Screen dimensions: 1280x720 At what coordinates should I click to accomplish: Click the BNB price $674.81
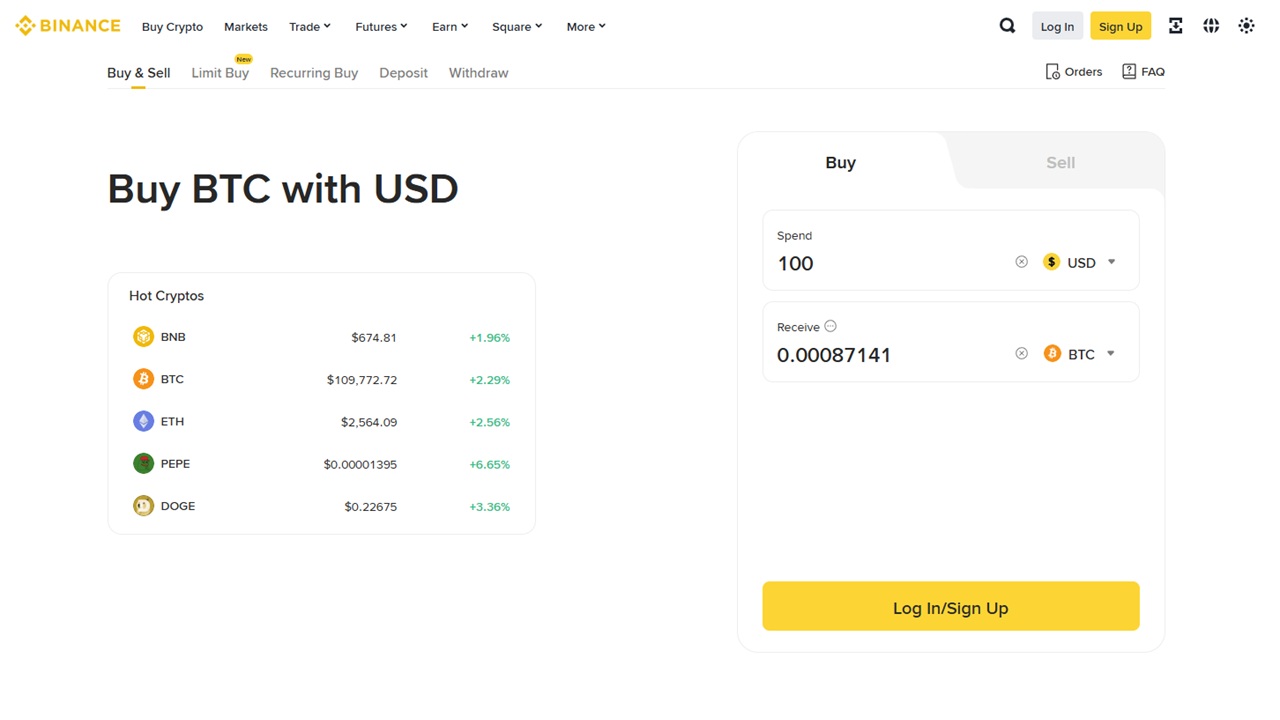click(374, 338)
